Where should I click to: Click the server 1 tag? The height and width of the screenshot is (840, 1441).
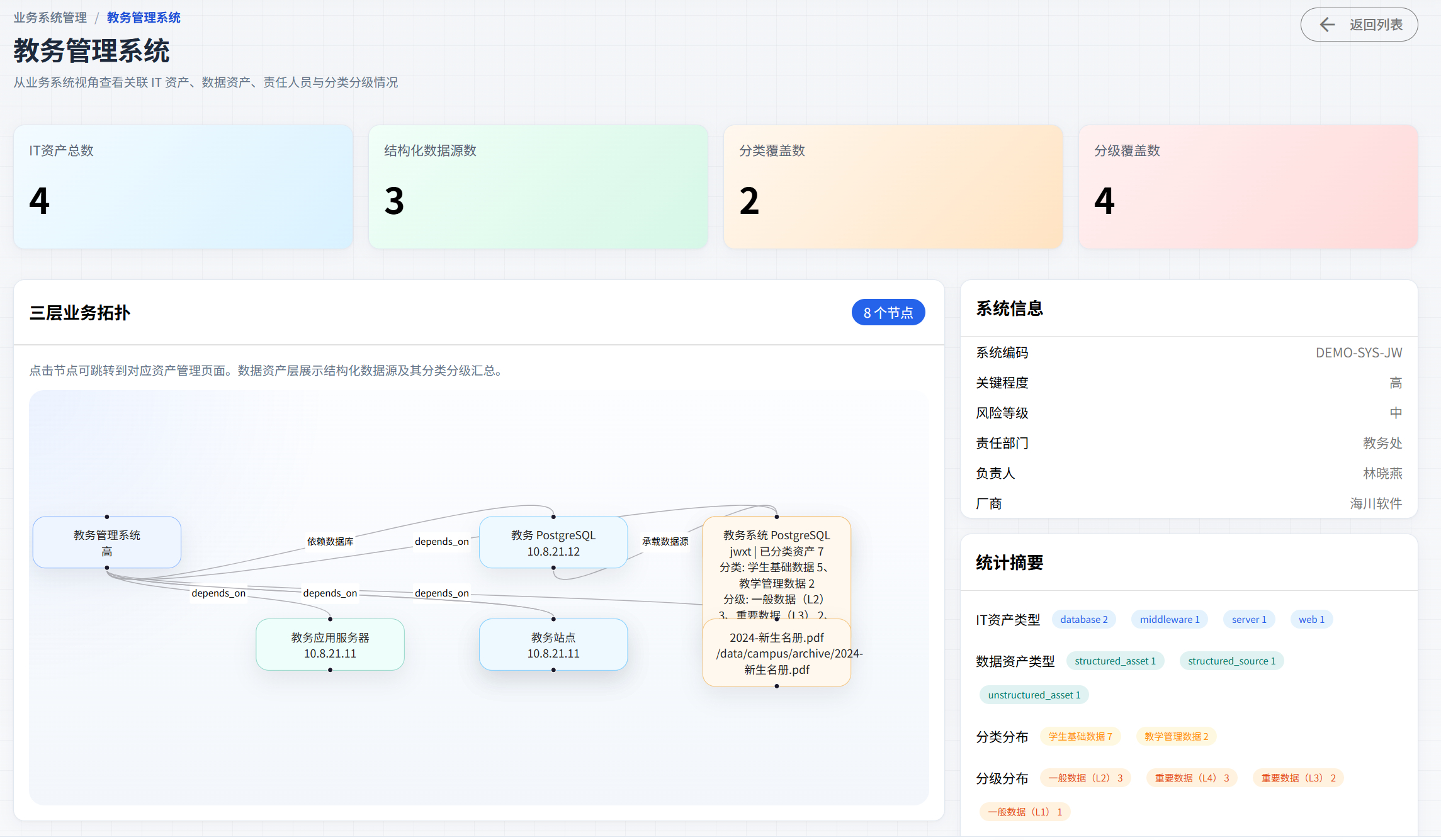pos(1249,620)
